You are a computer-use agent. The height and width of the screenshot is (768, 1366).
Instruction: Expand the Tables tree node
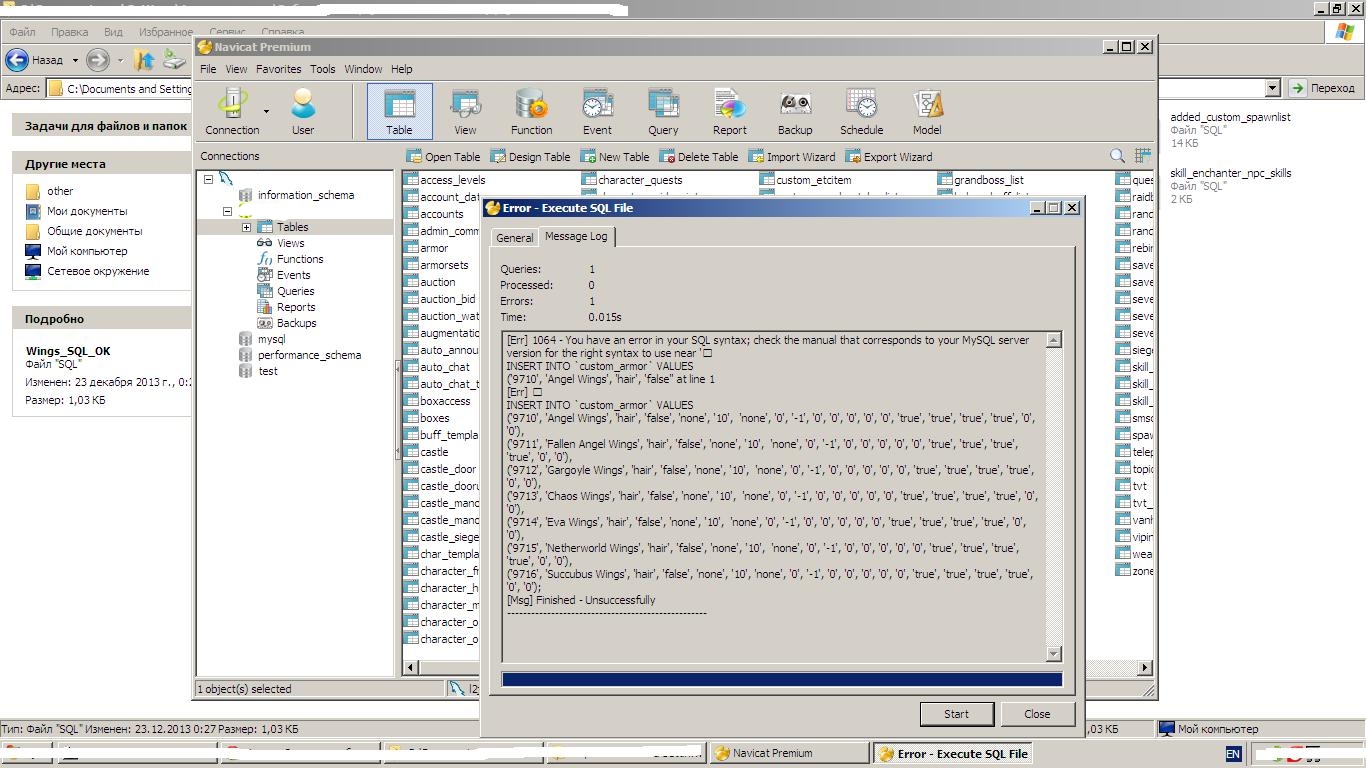(x=246, y=227)
